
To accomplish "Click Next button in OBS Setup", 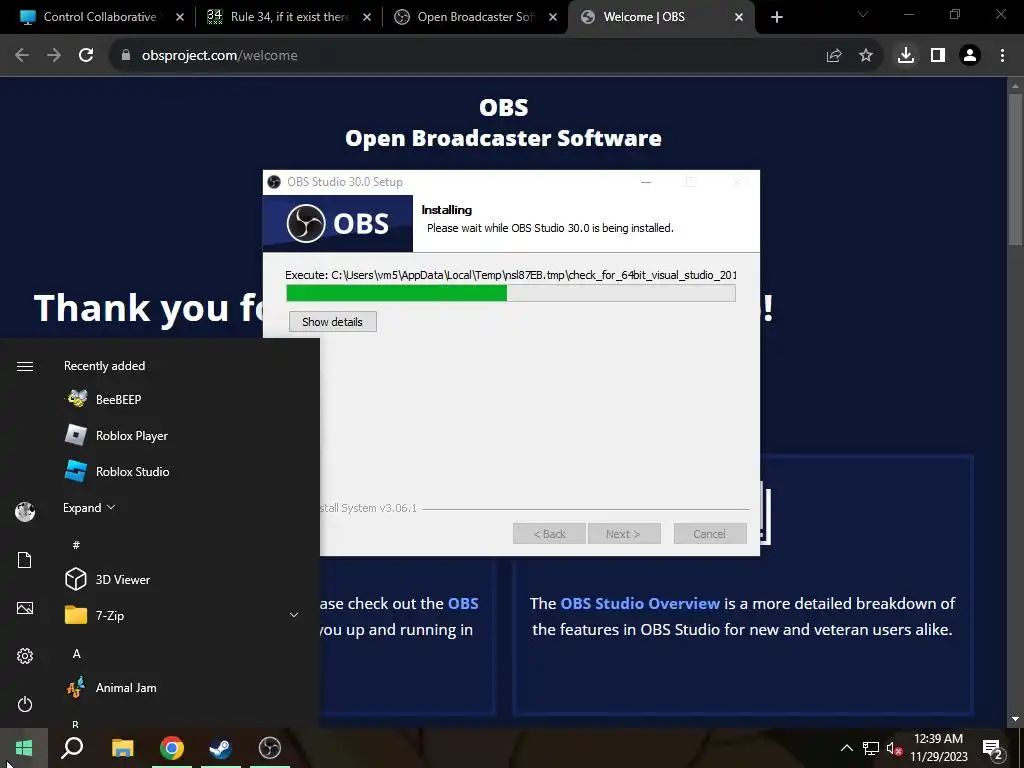I will pos(624,534).
